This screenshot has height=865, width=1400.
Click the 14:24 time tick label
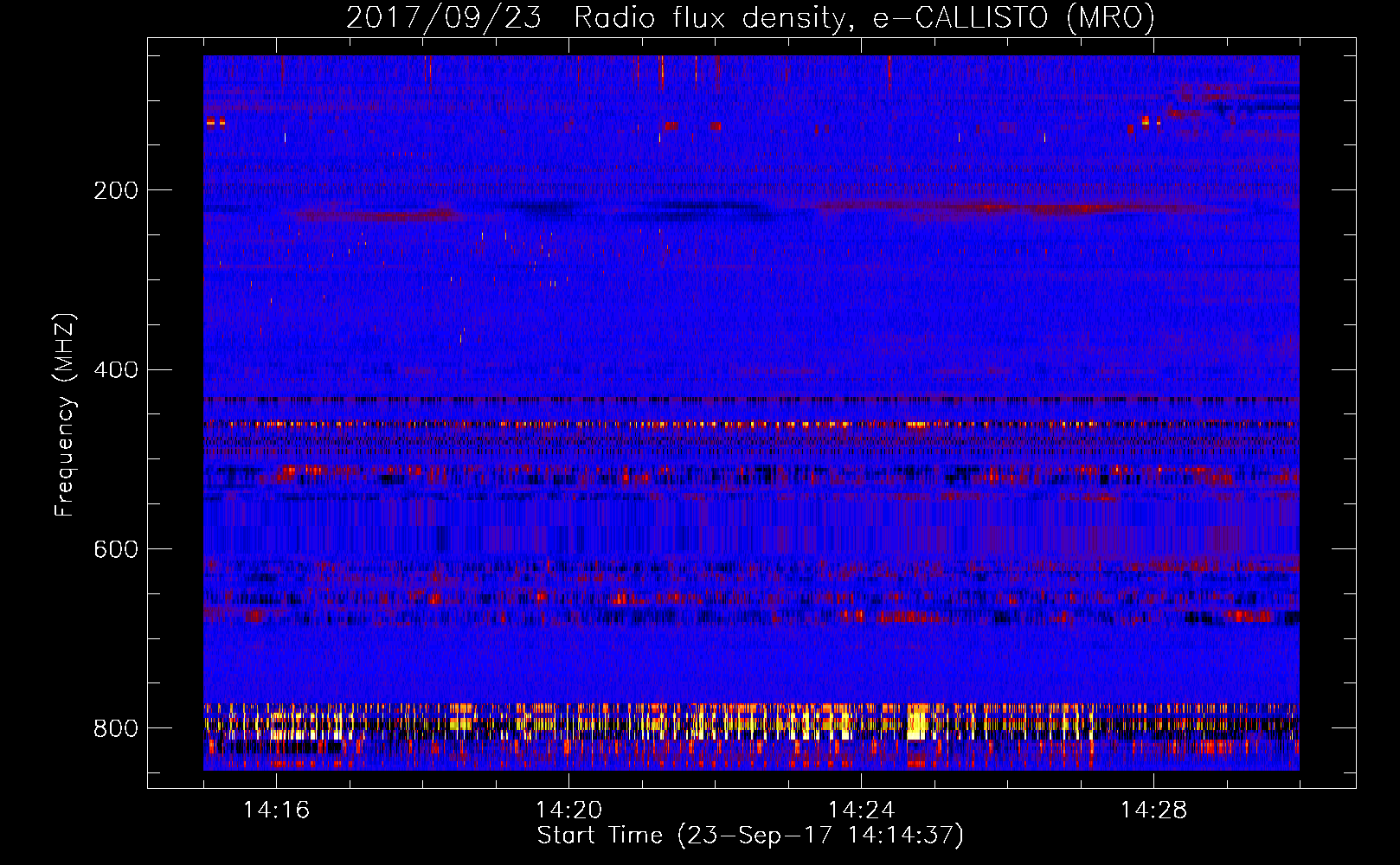[x=861, y=810]
